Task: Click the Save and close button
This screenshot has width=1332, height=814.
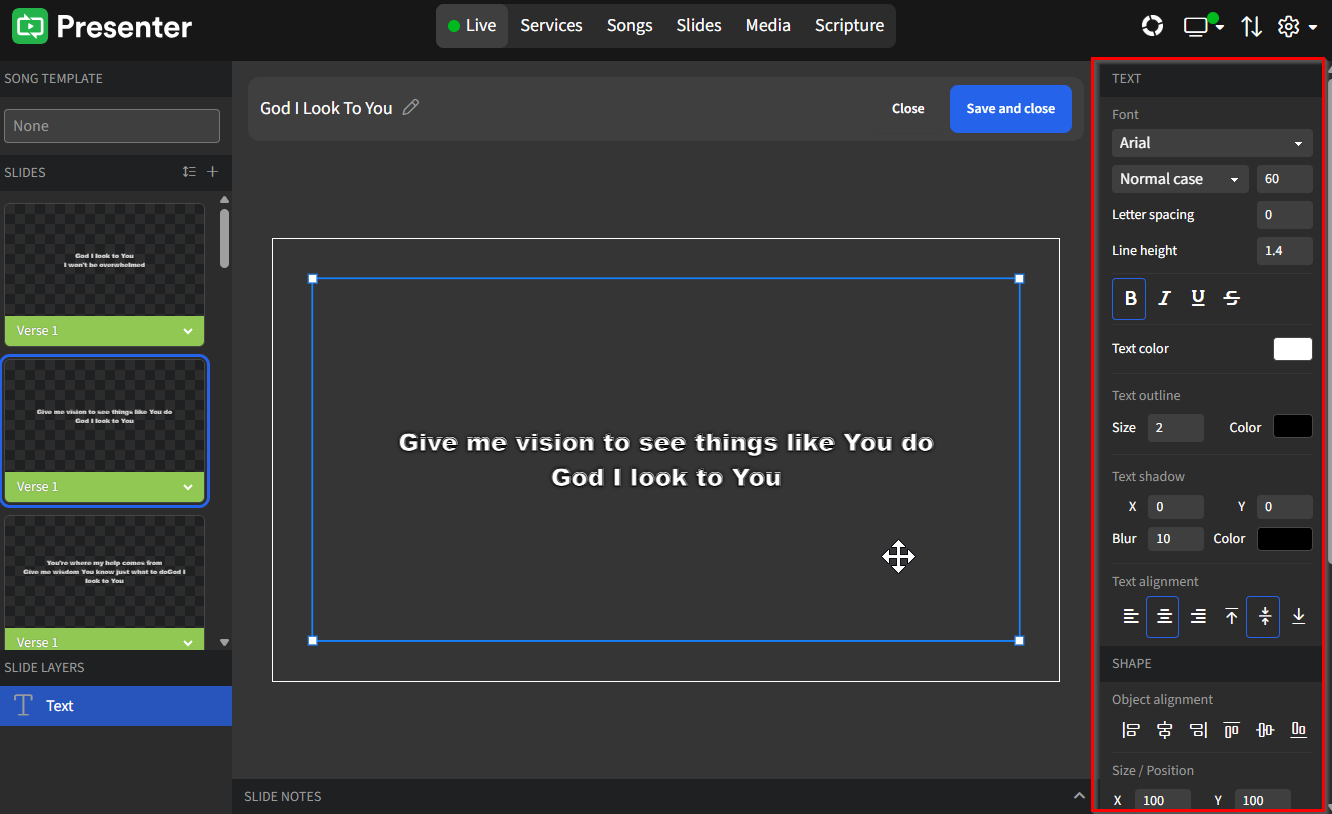Action: click(1010, 108)
